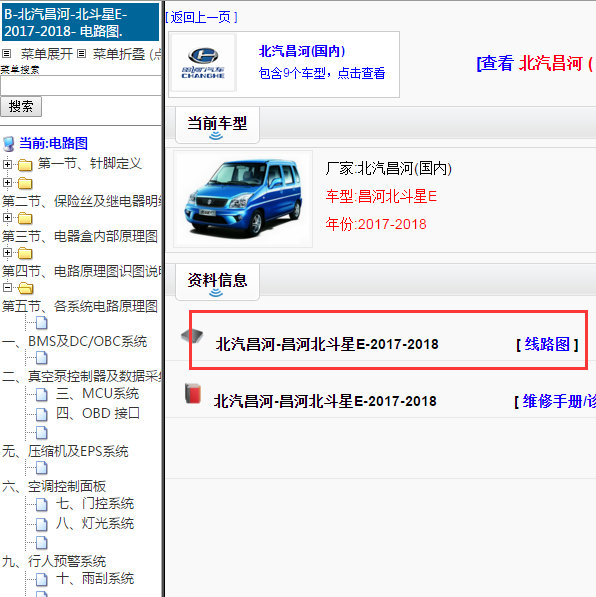Open 十、雨刮系统 diagram
This screenshot has width=596, height=597.
pyautogui.click(x=95, y=579)
